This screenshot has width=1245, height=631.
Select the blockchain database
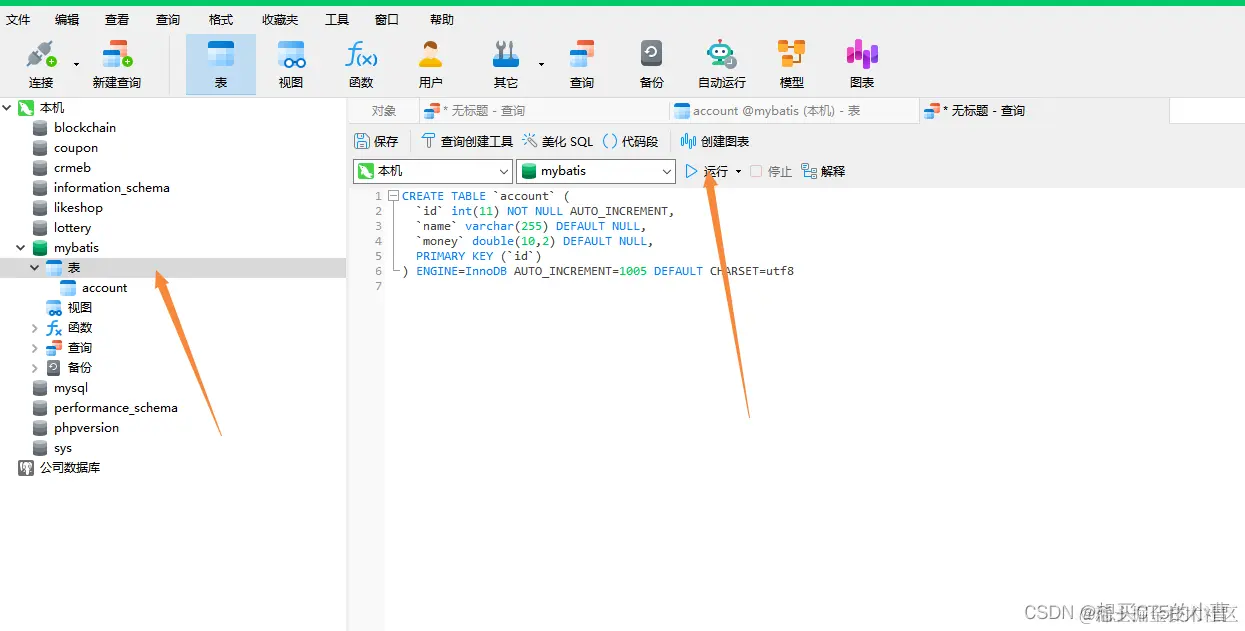point(84,127)
